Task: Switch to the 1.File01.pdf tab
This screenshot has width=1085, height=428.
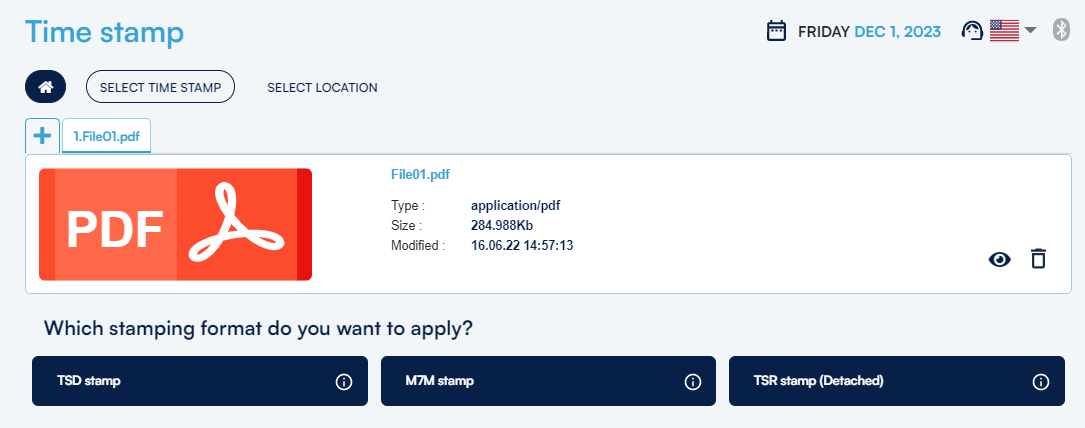Action: [106, 137]
